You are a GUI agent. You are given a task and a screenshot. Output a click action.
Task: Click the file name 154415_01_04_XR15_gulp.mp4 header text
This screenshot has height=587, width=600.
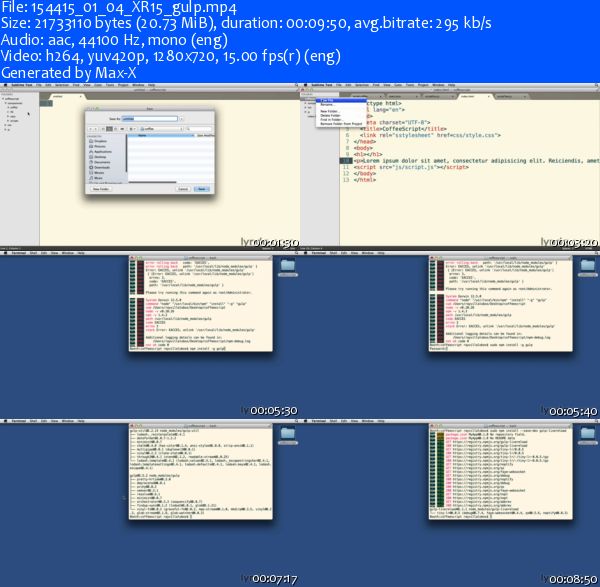(135, 7)
